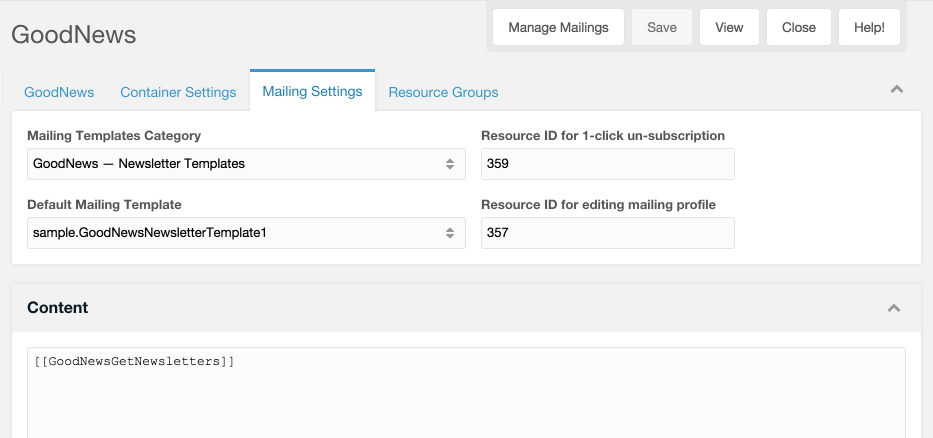This screenshot has width=933, height=438.
Task: Click 'Resource ID for editing mailing profile' label
Action: 599,205
